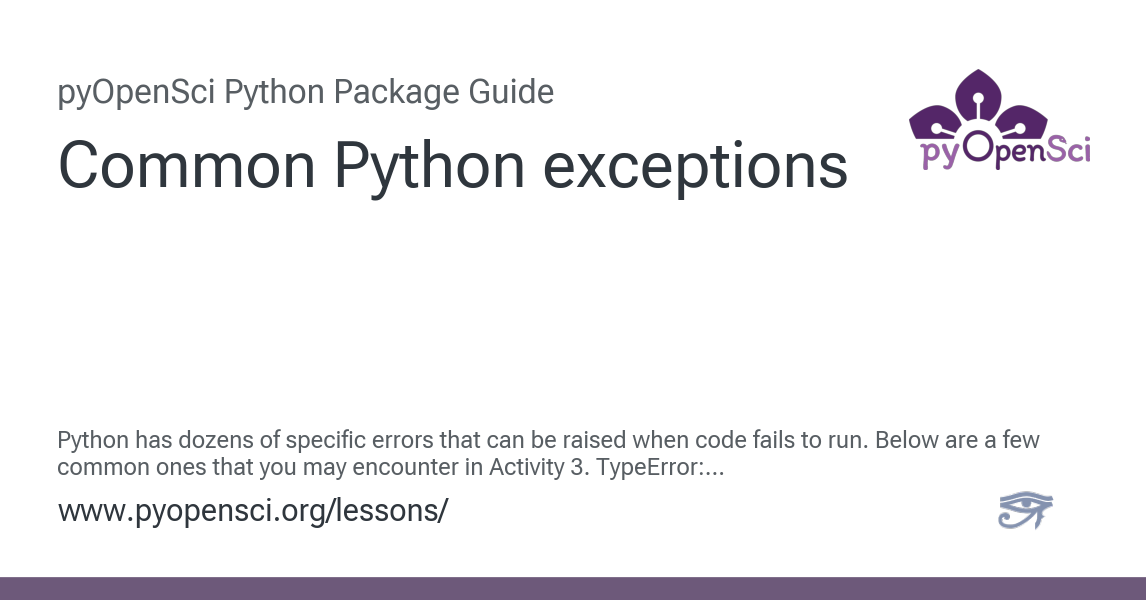
Task: Click the word "exceptions" in the title
Action: click(695, 166)
